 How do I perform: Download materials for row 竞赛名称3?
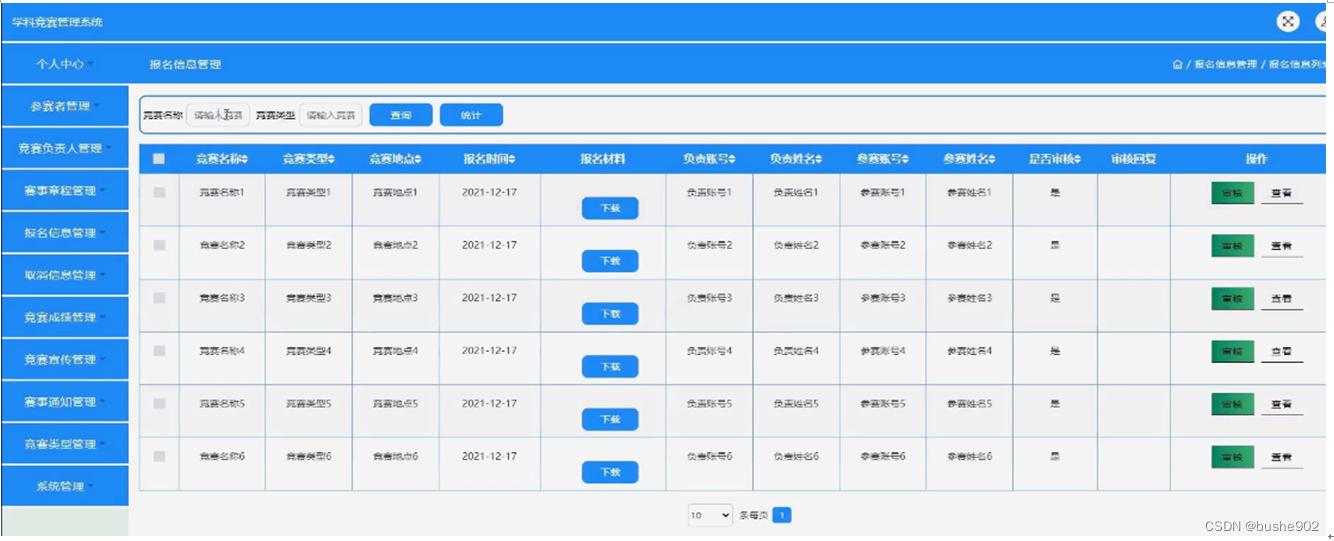click(610, 314)
